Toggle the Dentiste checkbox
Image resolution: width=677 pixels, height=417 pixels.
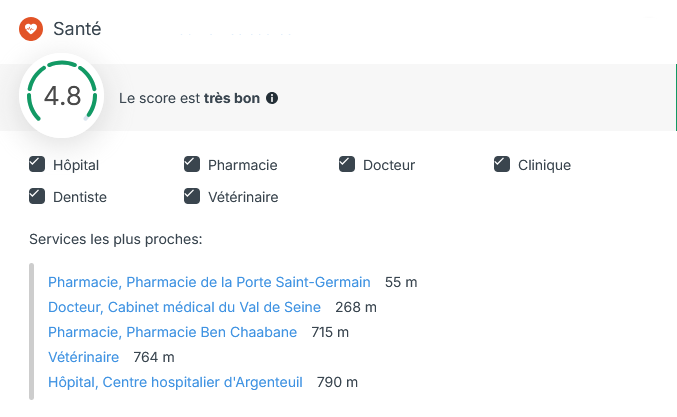point(37,197)
